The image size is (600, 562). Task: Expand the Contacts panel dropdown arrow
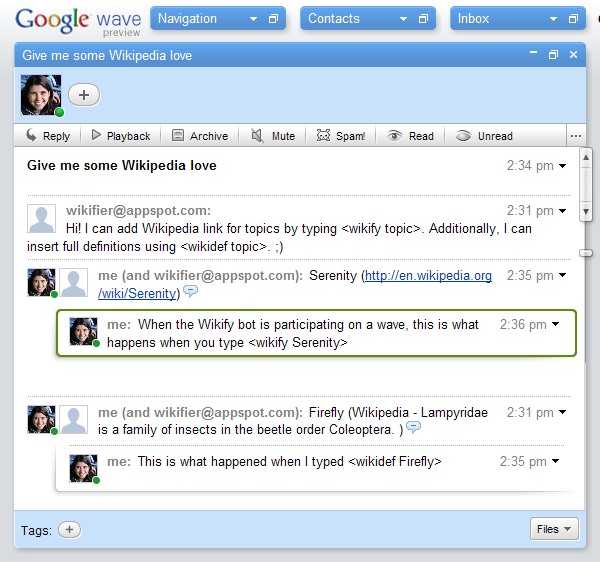point(403,19)
